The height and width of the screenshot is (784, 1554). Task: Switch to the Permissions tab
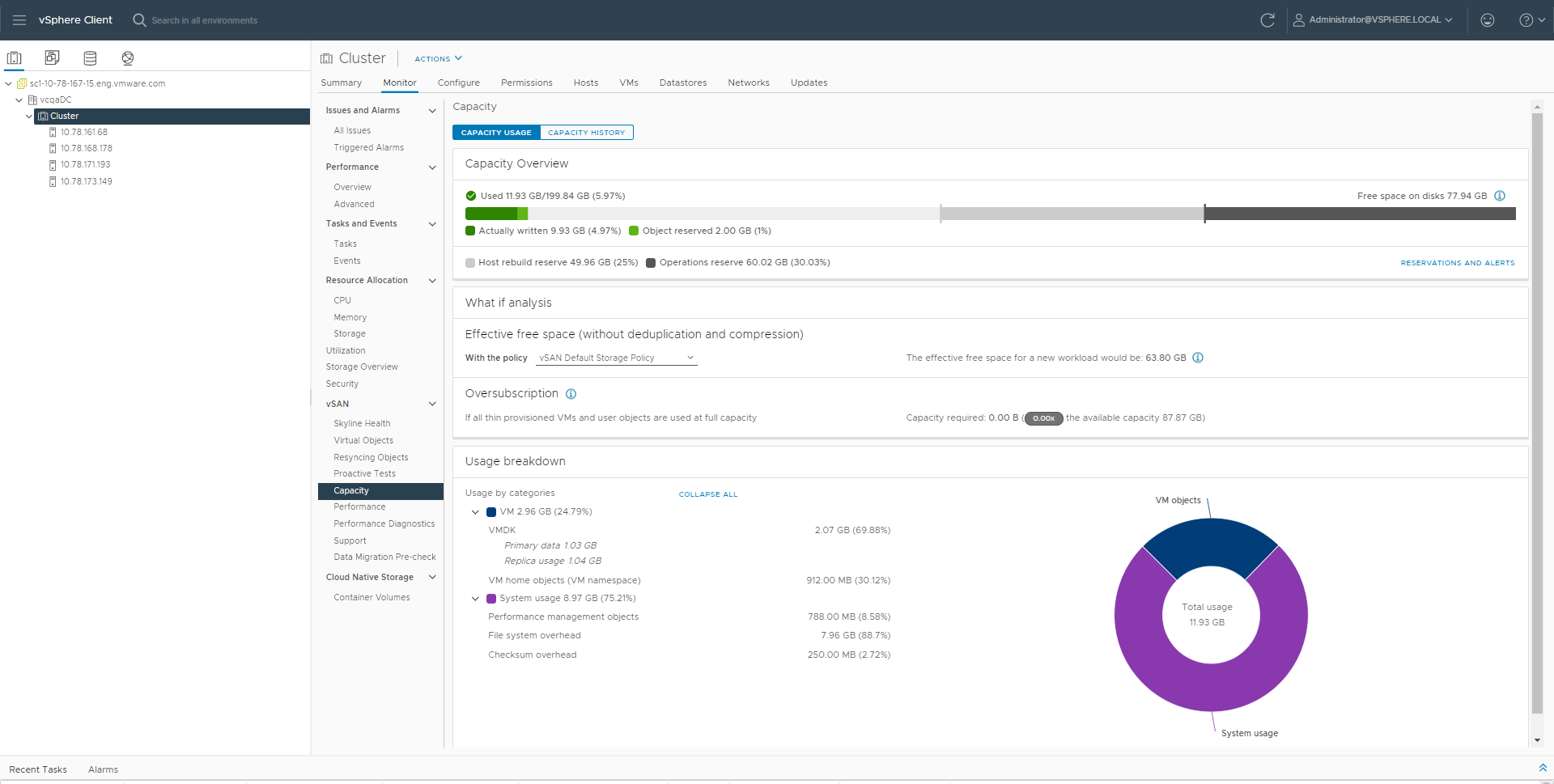click(526, 83)
